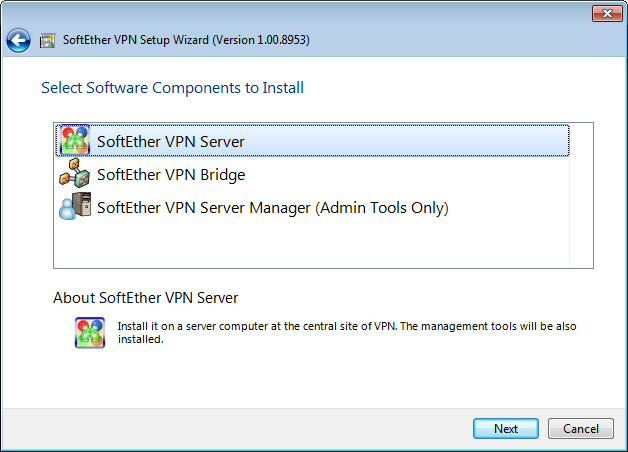
Task: Select SoftEther VPN Server list entry text
Action: tap(171, 142)
